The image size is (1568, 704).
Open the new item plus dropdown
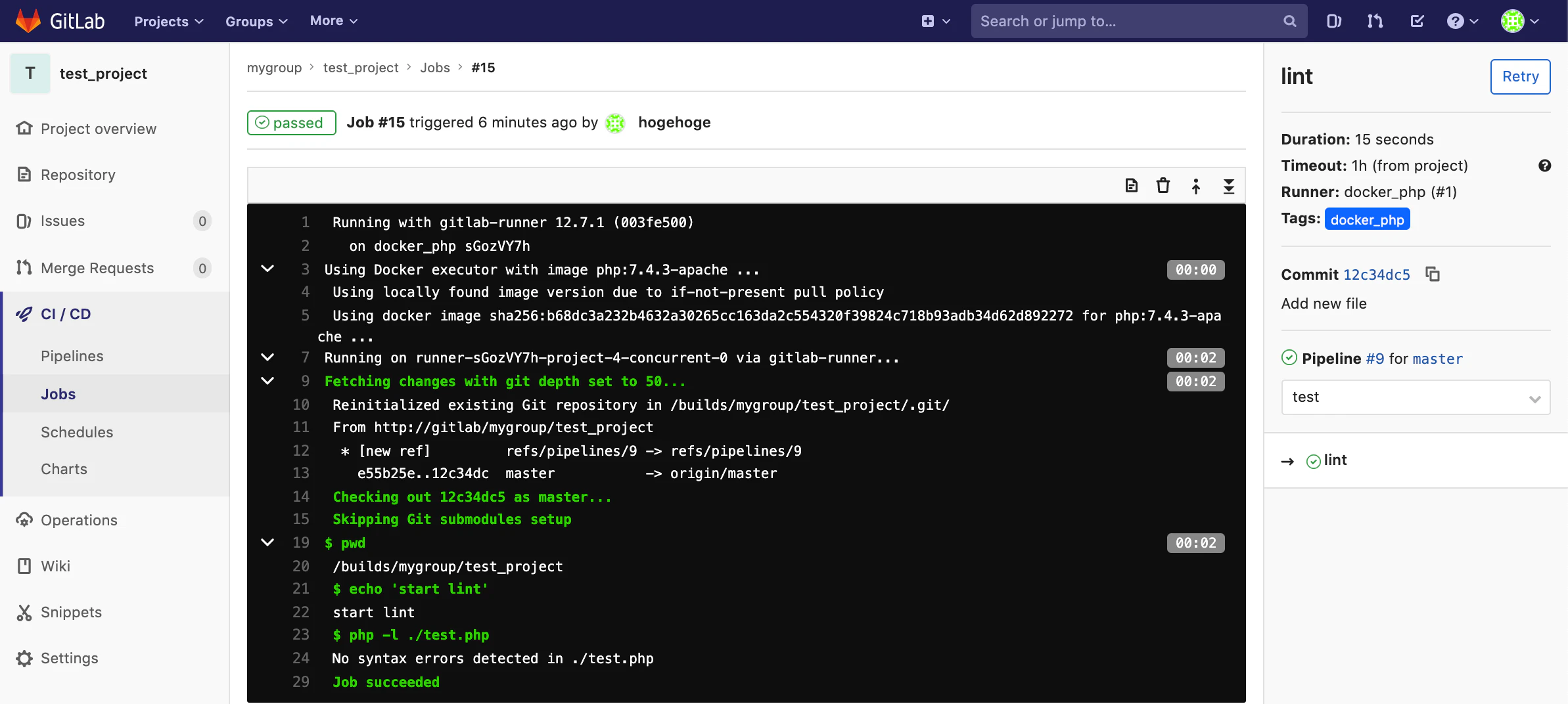936,21
